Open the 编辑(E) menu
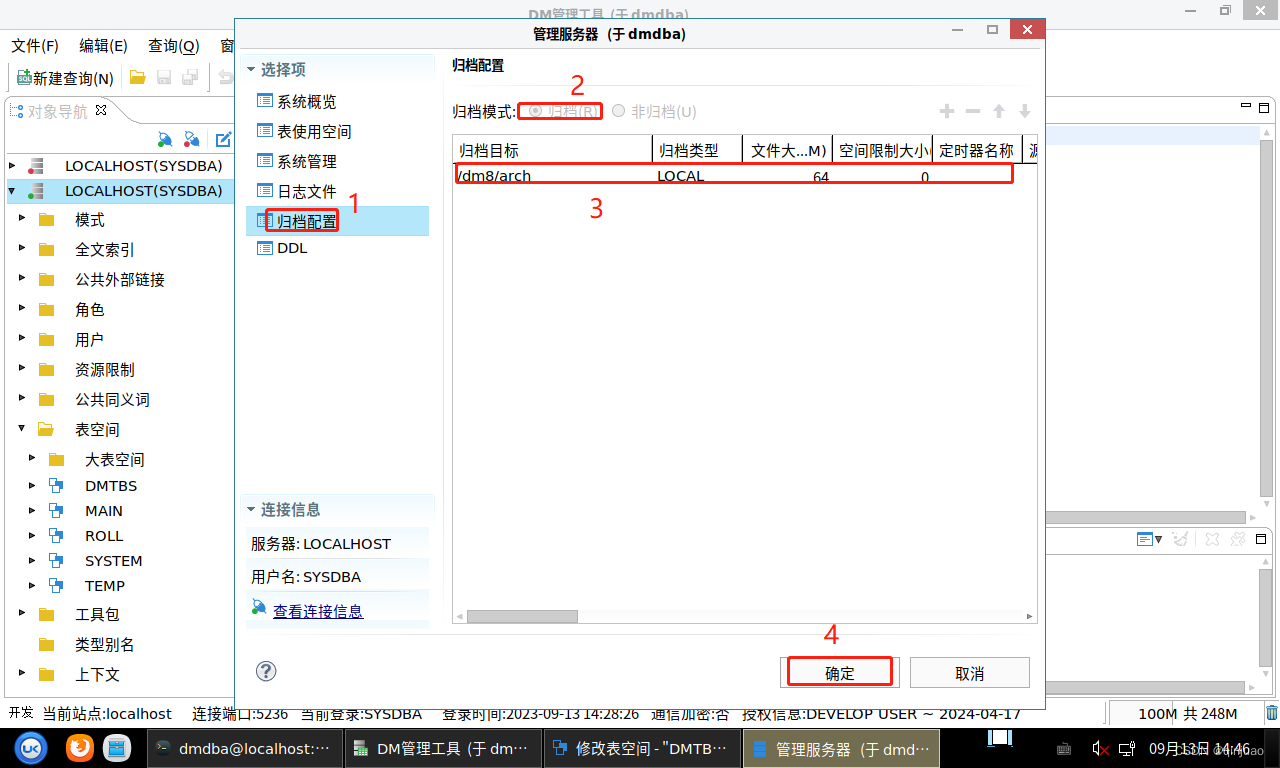1280x768 pixels. coord(104,46)
